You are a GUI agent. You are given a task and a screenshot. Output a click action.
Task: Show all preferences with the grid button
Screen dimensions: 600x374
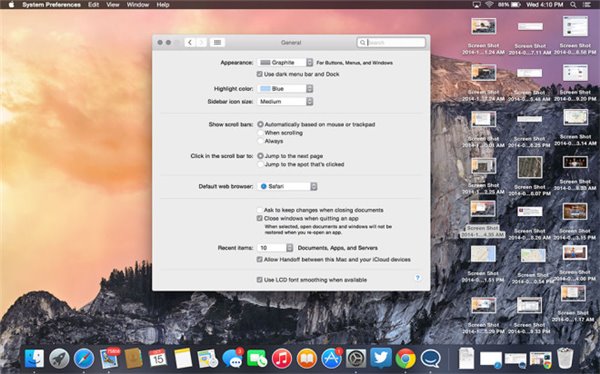pyautogui.click(x=217, y=42)
